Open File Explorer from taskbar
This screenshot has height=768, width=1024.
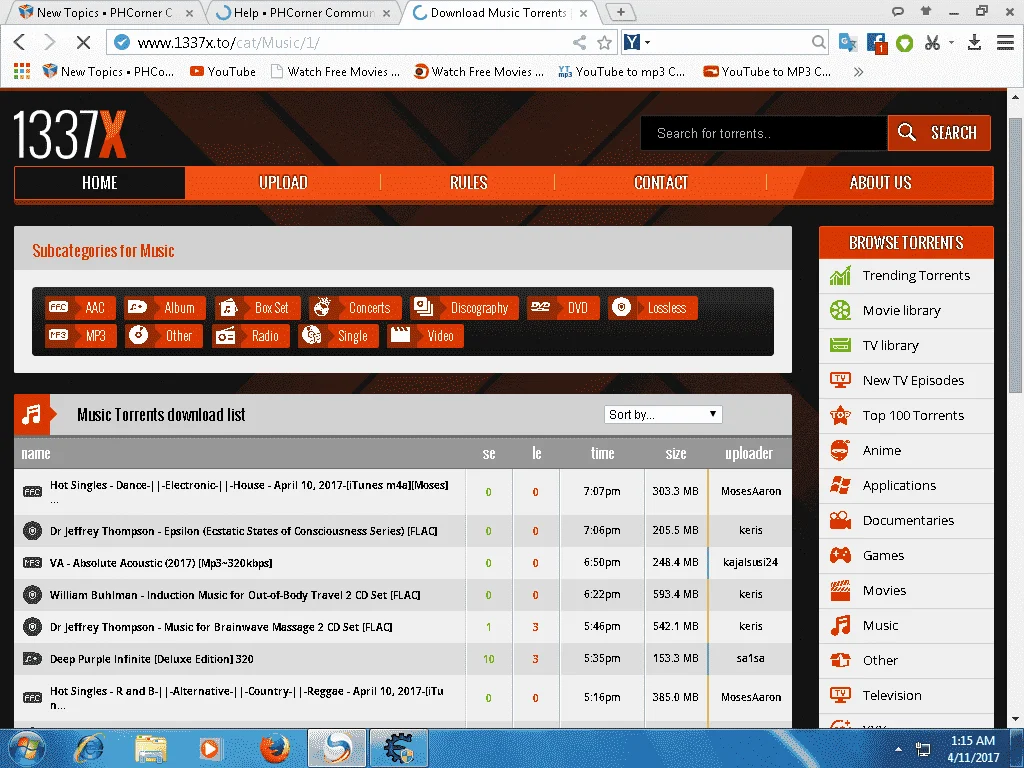[151, 748]
